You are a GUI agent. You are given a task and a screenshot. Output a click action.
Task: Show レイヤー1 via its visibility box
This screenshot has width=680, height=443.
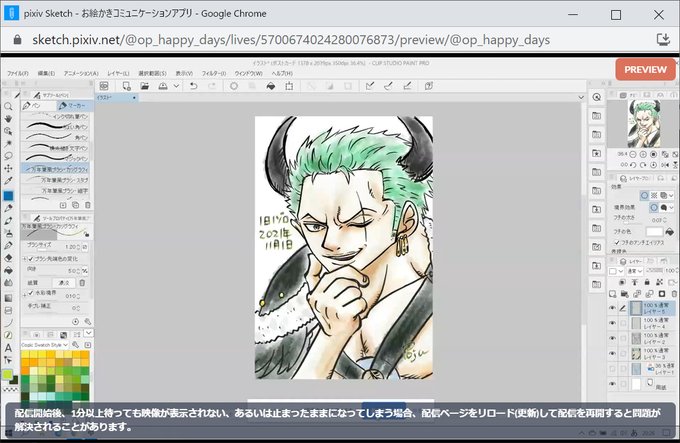612,369
